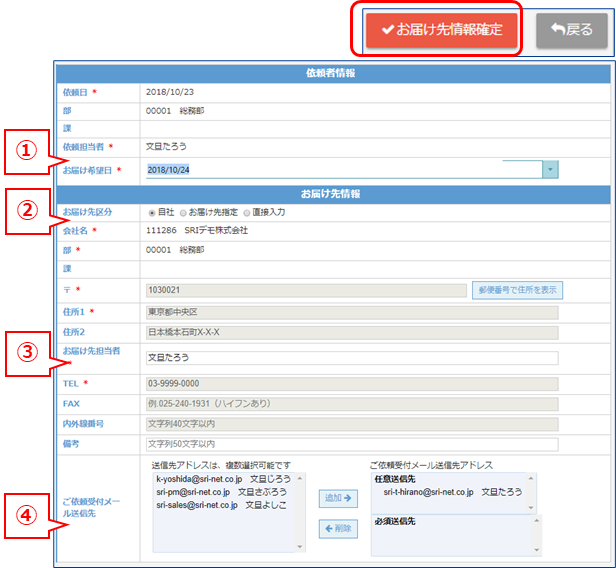The image size is (616, 568).
Task: Click the 住所2 address field
Action: (x=350, y=333)
